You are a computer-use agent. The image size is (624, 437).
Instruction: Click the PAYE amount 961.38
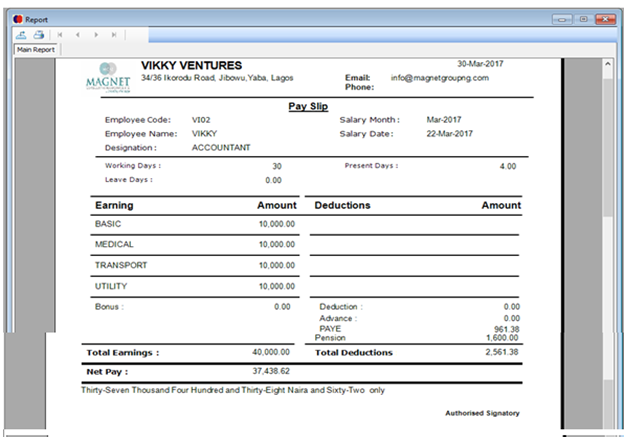(x=507, y=329)
